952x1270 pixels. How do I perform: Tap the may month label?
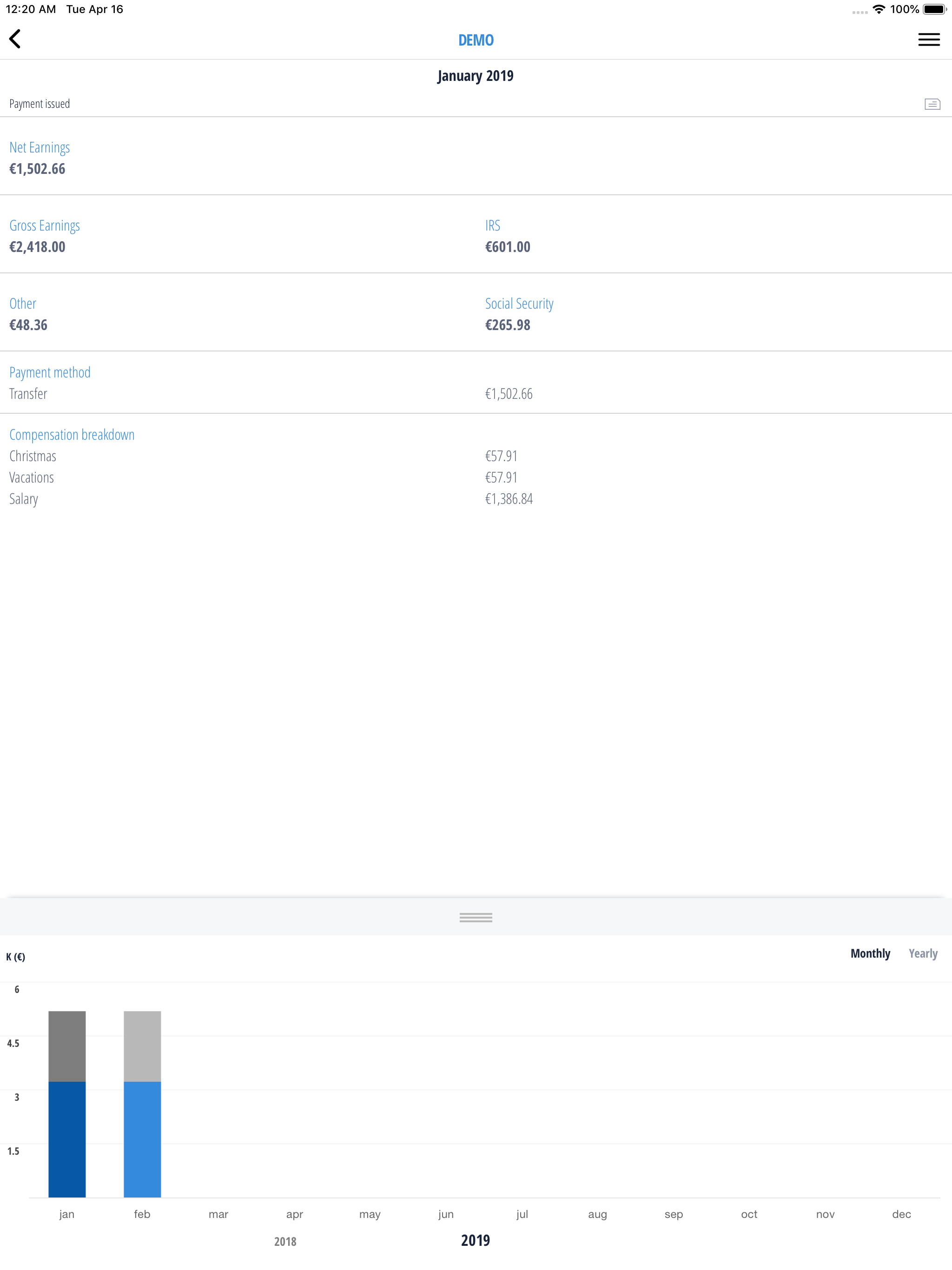(x=370, y=1215)
